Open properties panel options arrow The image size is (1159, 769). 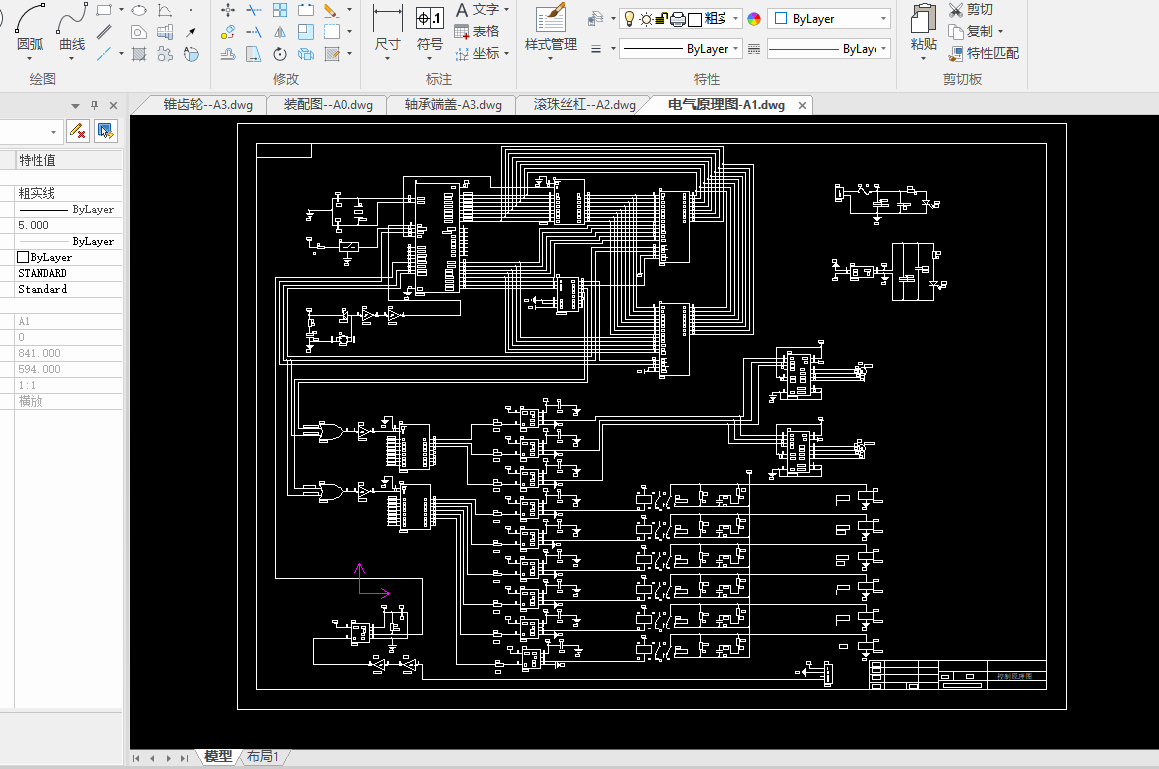coord(75,106)
